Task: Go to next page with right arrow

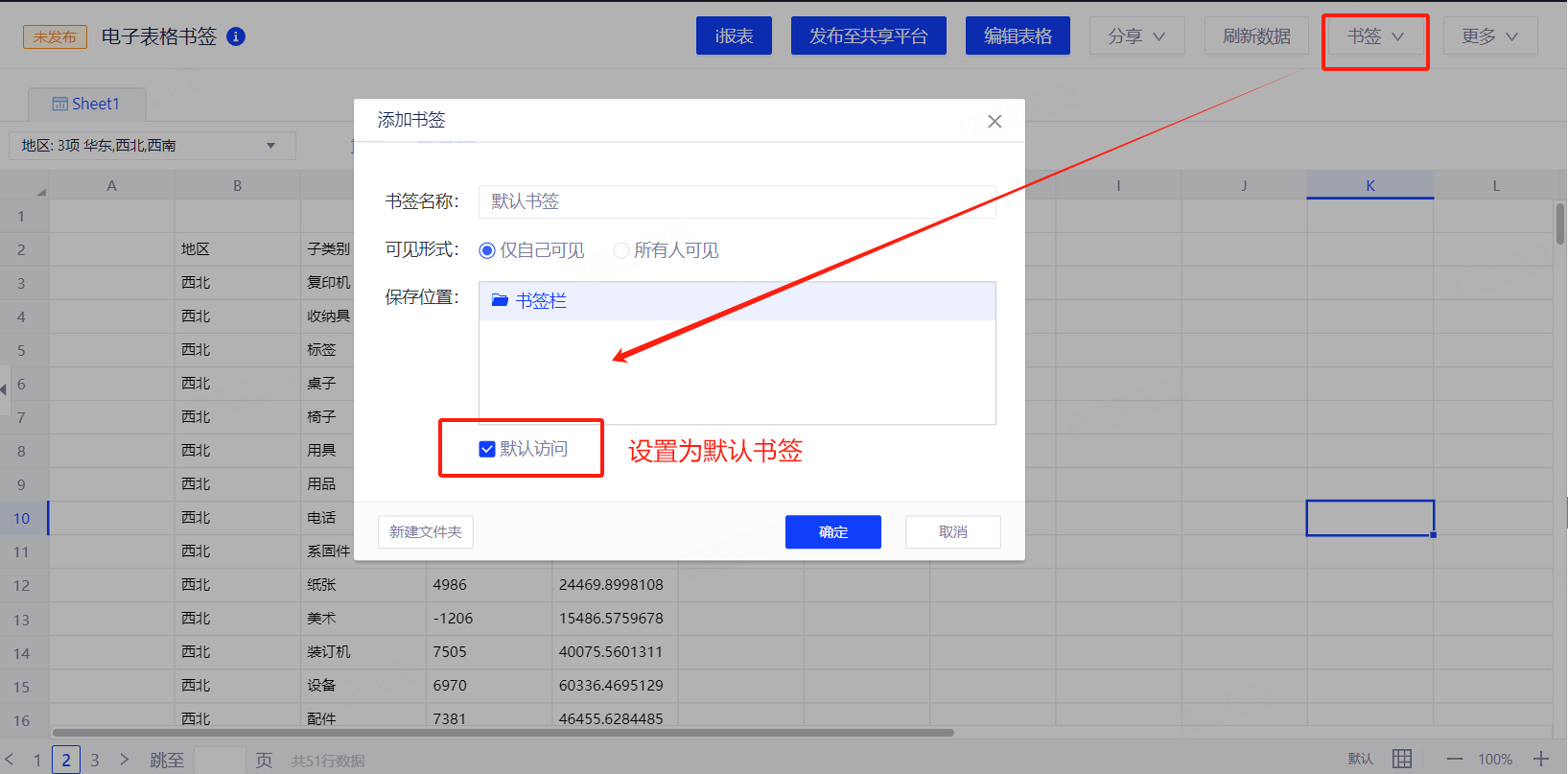Action: (x=125, y=760)
